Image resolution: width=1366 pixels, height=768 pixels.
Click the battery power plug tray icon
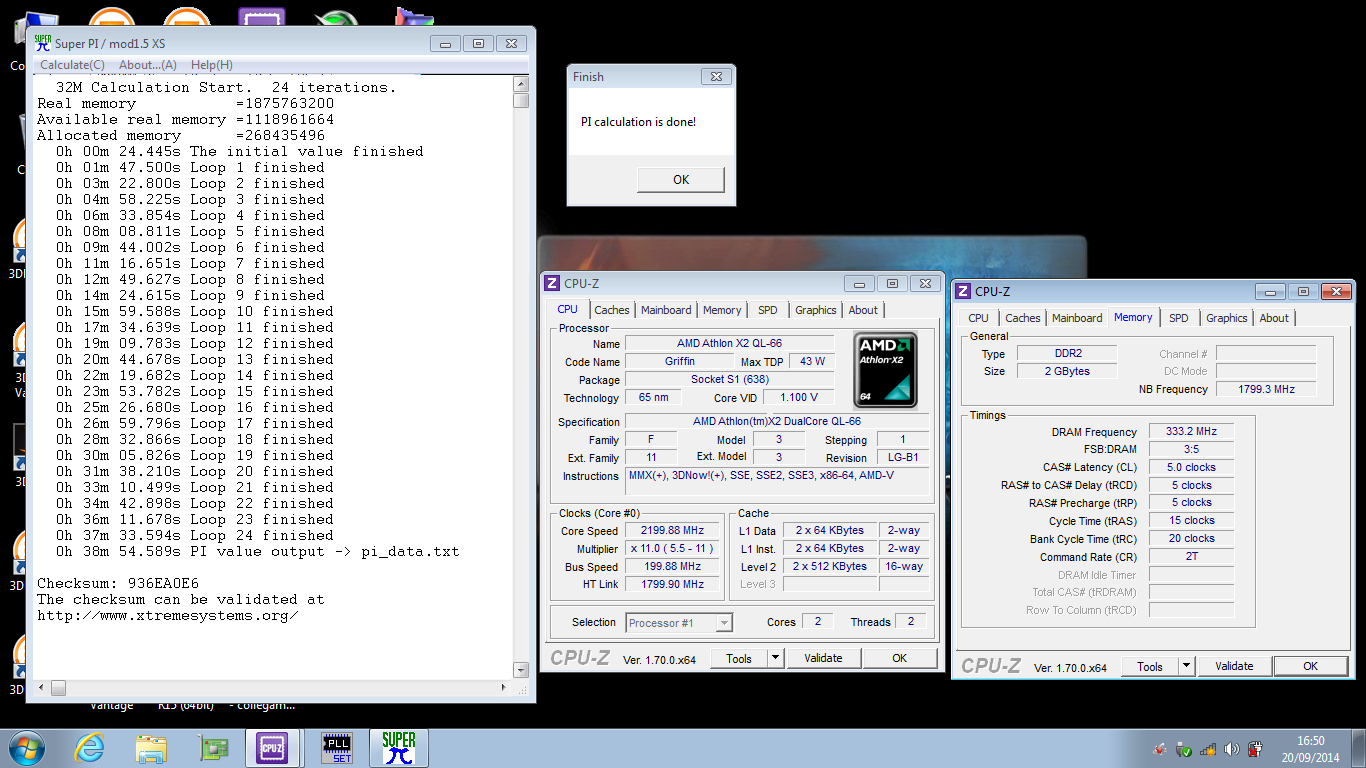coord(1255,748)
